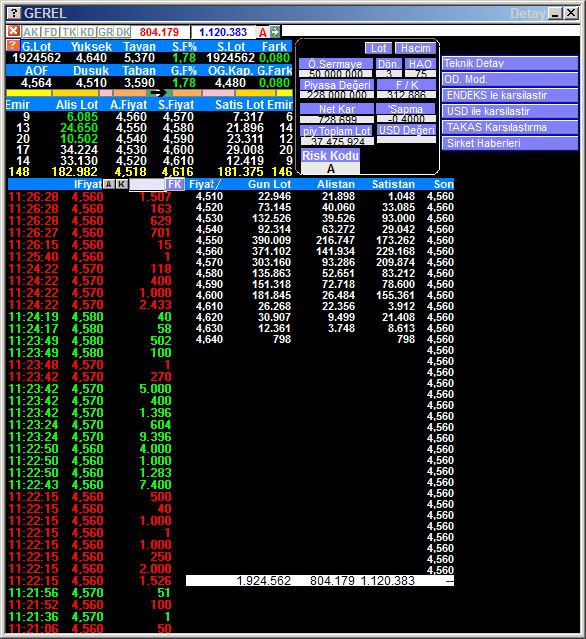Click the green arrow icon in the toolbar
586x639 pixels.
pos(275,32)
